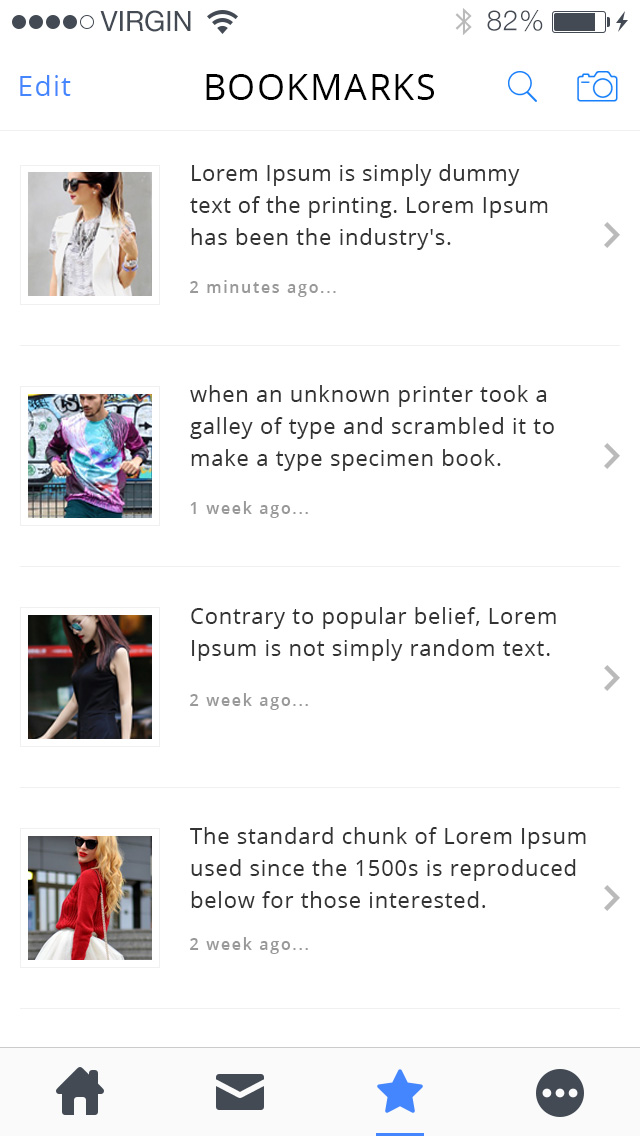Open thumbnail of woman in red sweater
This screenshot has height=1136, width=640.
(90, 898)
